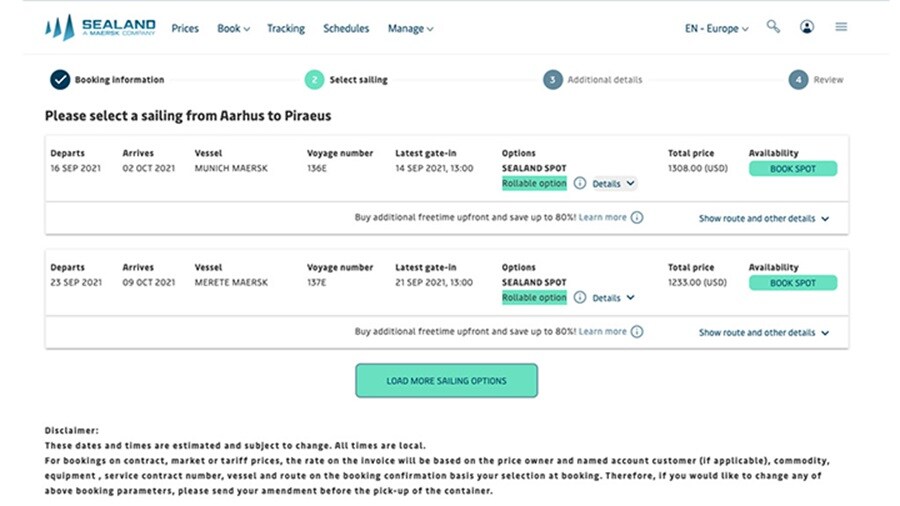Book spot on the 1308.00 USD sailing

(792, 169)
